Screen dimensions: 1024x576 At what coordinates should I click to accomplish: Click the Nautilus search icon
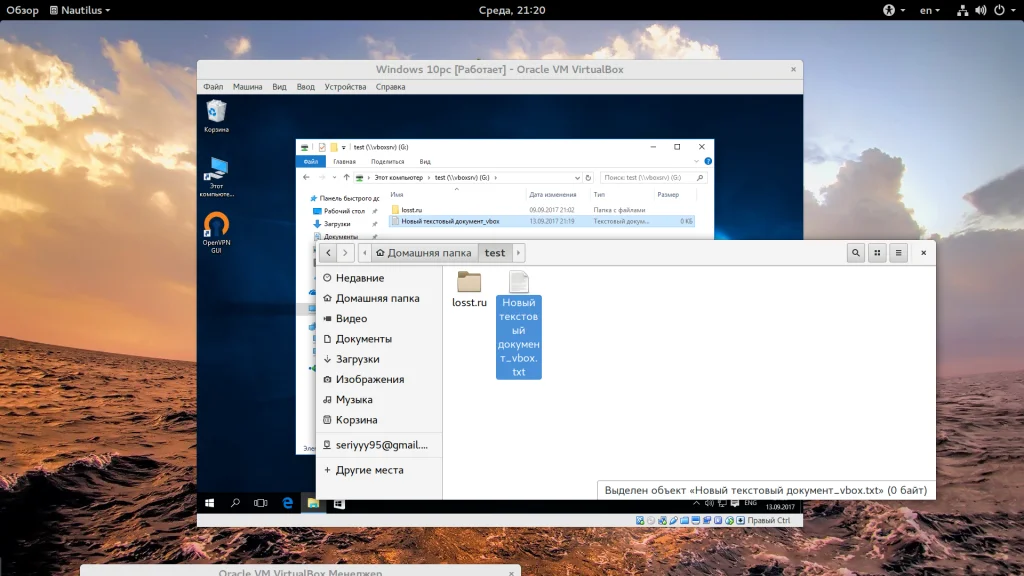[856, 253]
